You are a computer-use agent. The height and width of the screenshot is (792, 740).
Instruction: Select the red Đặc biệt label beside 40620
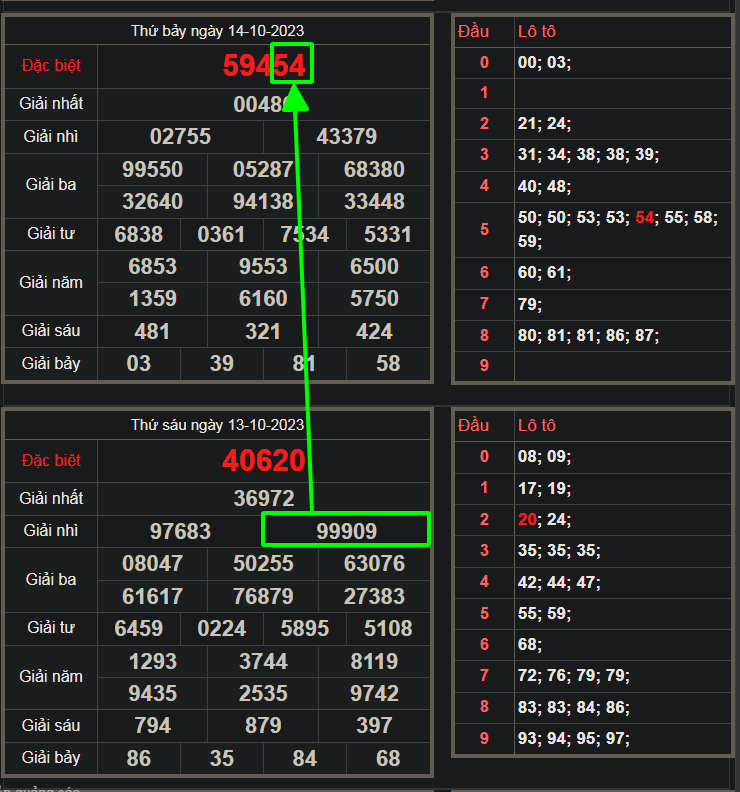51,461
